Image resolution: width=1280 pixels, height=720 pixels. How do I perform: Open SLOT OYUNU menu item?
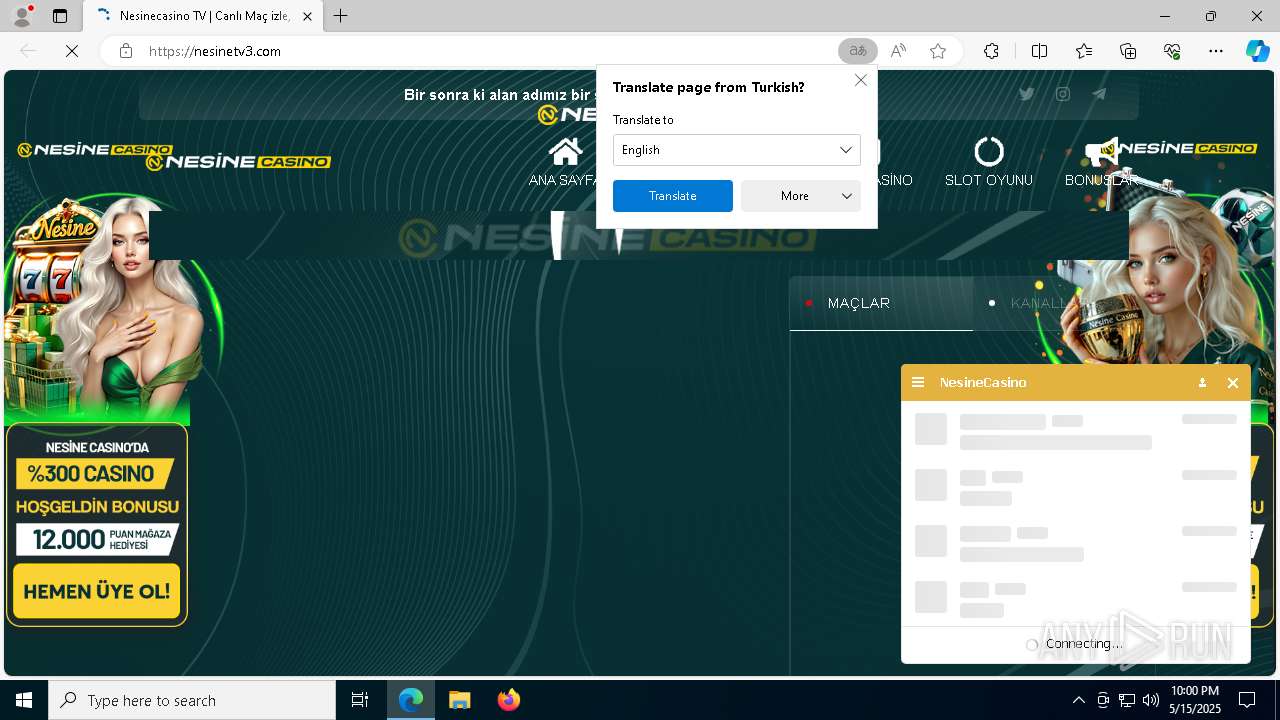tap(988, 162)
